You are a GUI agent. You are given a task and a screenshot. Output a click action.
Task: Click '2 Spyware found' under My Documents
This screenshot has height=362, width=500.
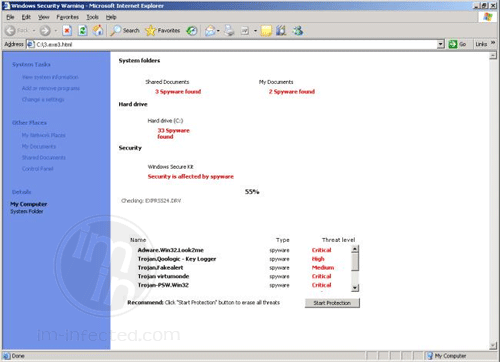click(292, 92)
